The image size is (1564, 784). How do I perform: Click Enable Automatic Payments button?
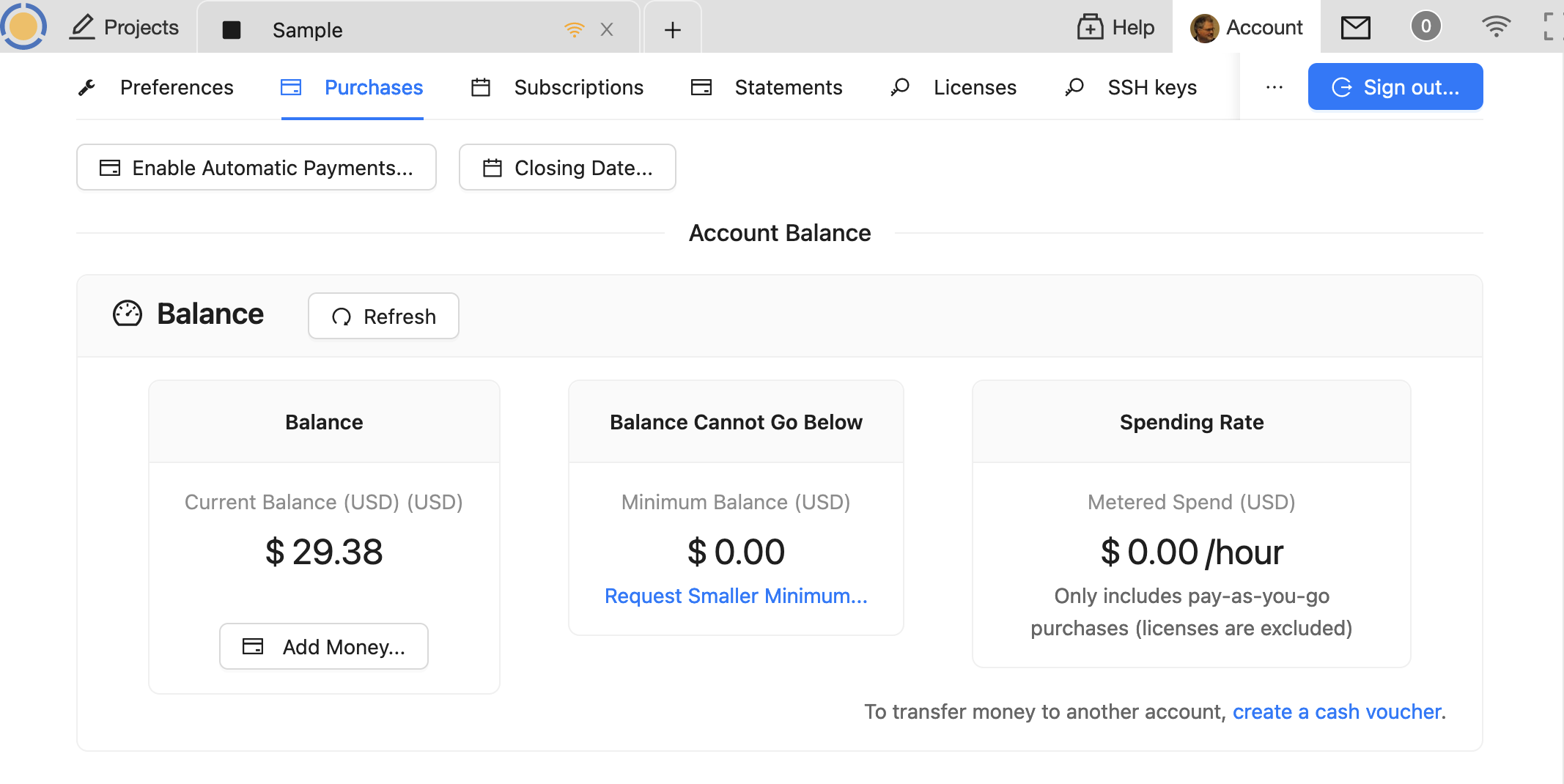257,168
